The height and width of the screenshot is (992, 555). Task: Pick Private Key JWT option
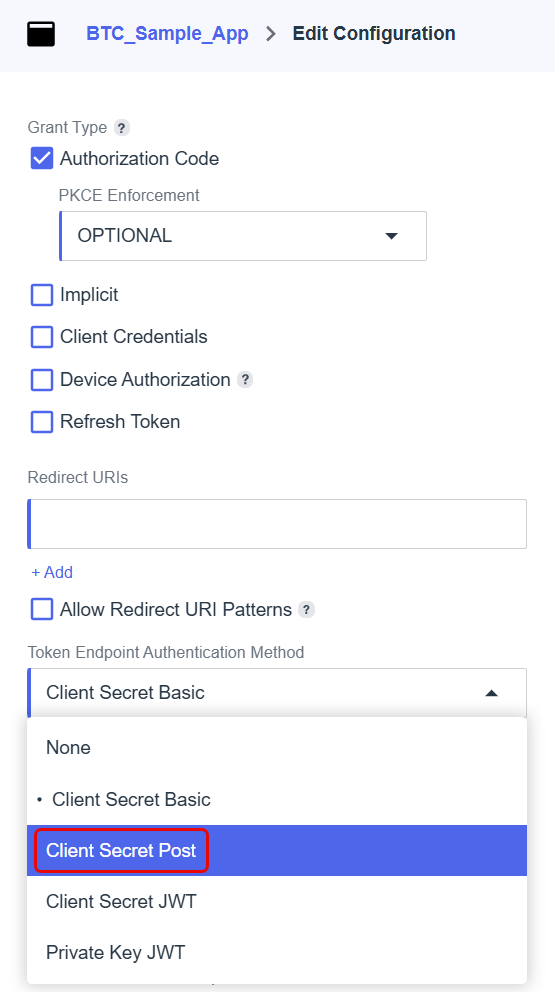click(x=277, y=952)
